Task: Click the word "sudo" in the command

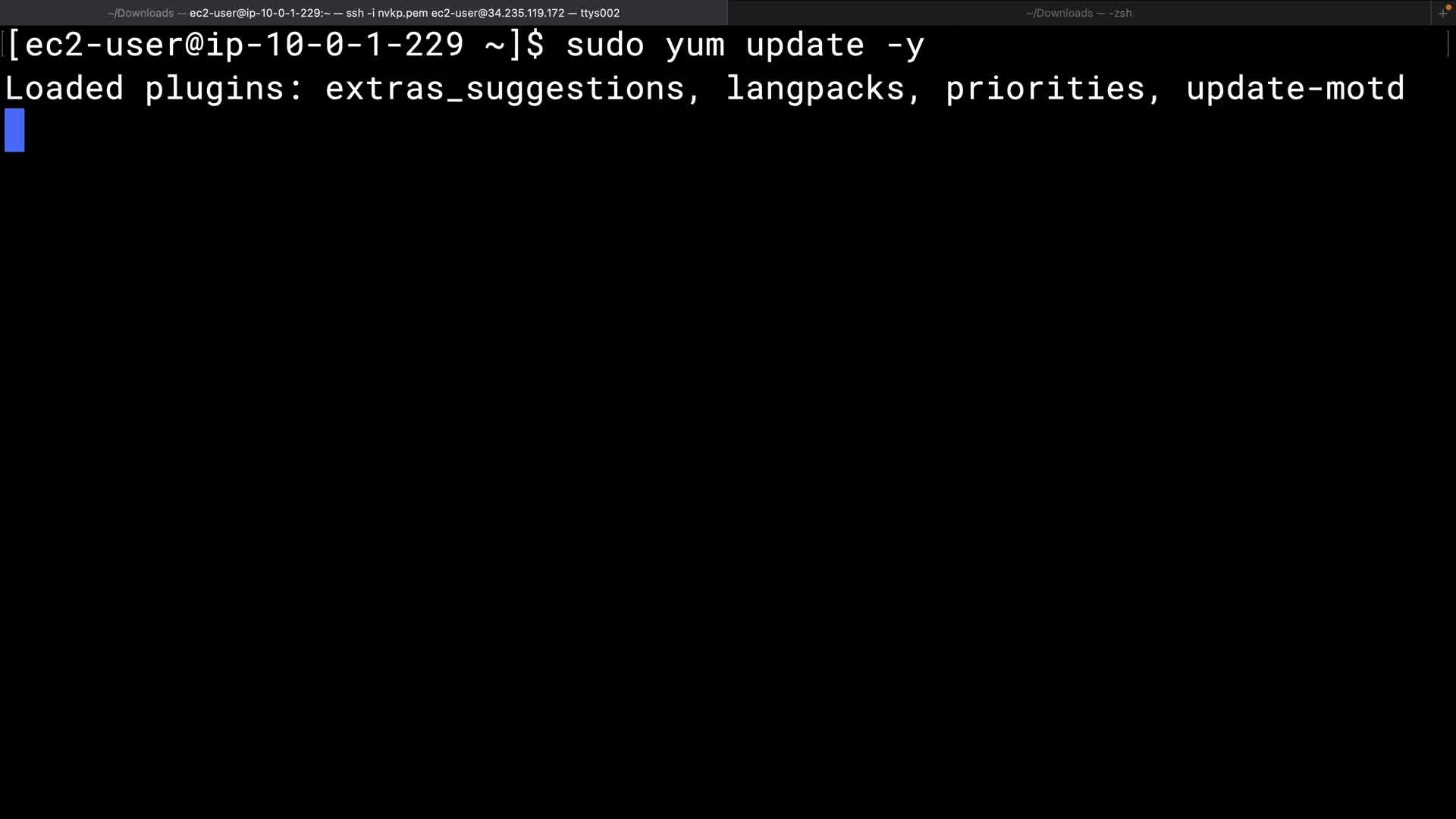Action: coord(605,45)
